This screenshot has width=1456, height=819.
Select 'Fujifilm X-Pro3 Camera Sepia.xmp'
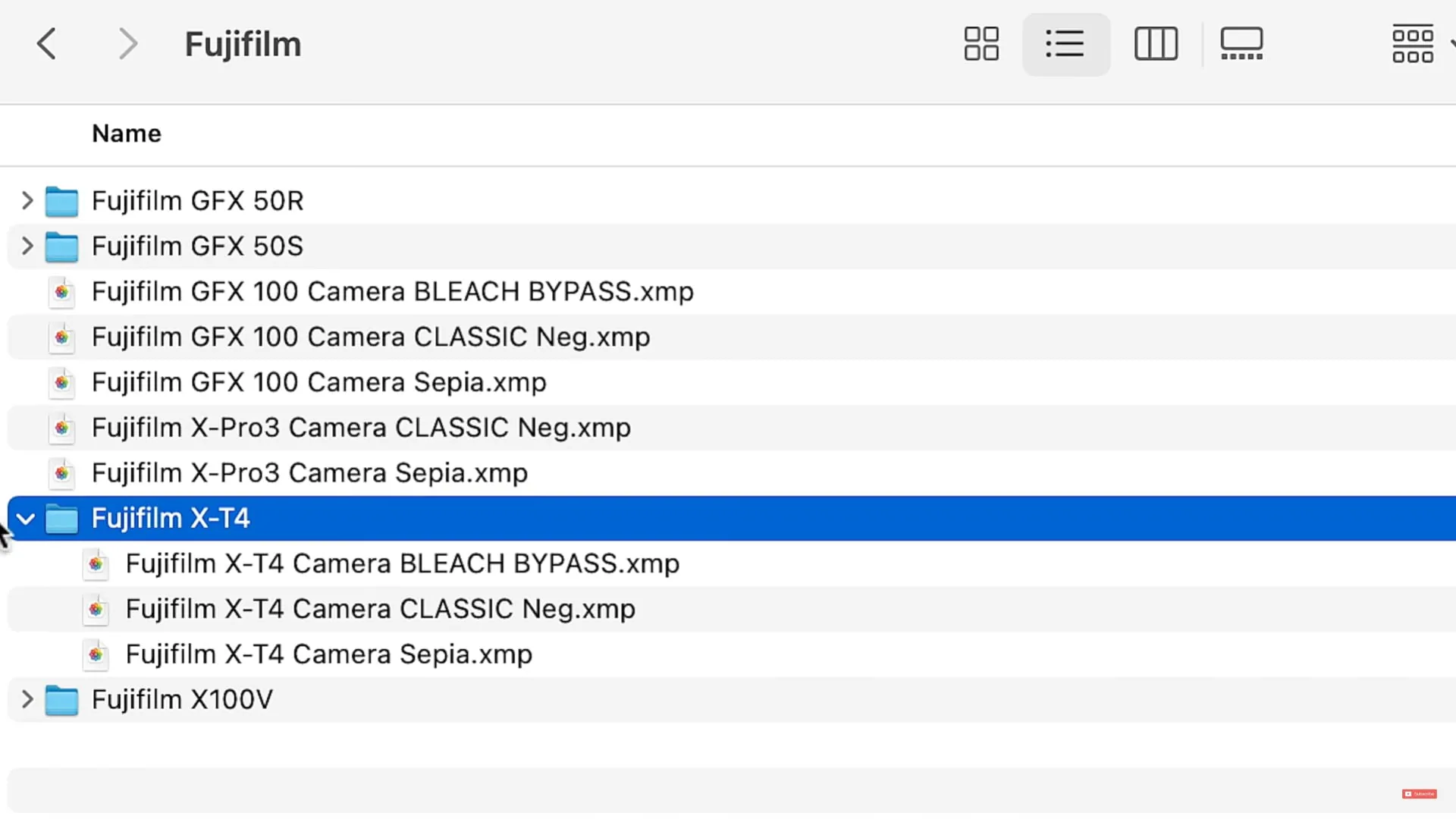(x=309, y=474)
